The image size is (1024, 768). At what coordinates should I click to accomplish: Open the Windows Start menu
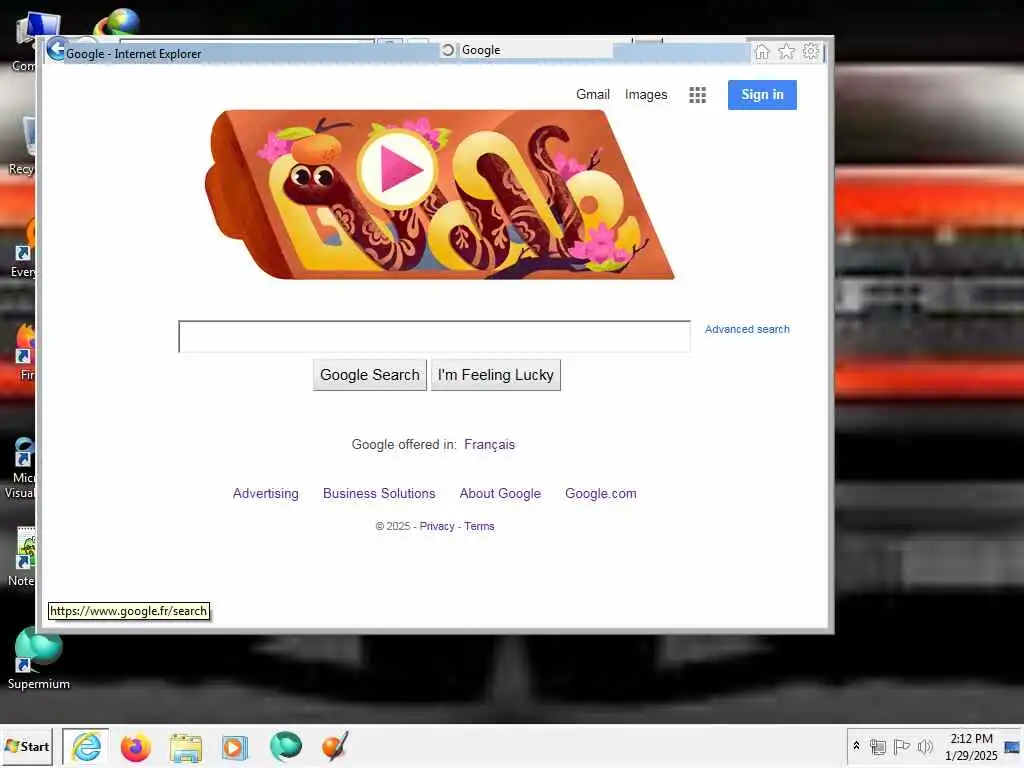click(27, 746)
